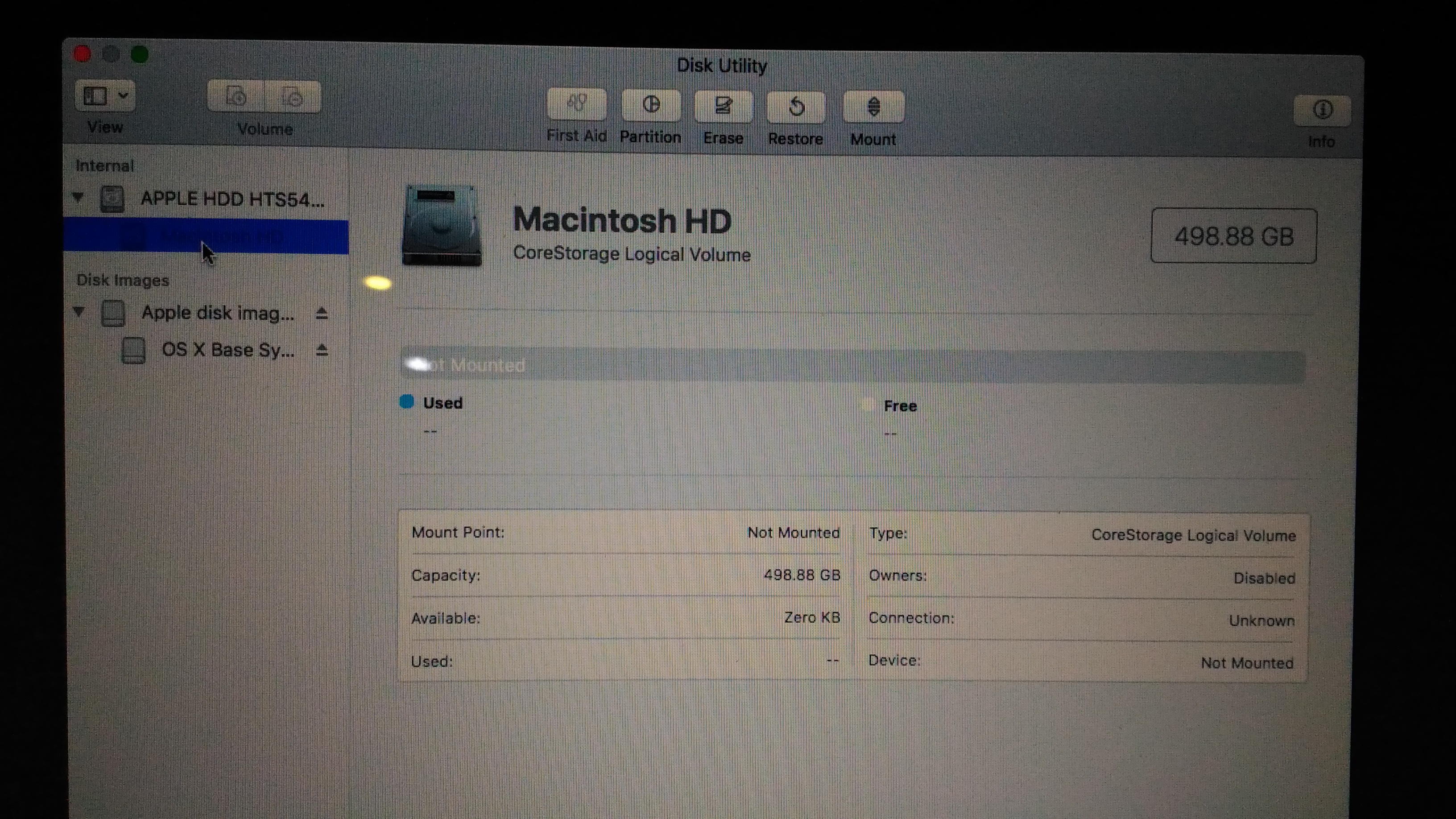Click the Type value CoreStorage Logical Volume

point(1194,535)
